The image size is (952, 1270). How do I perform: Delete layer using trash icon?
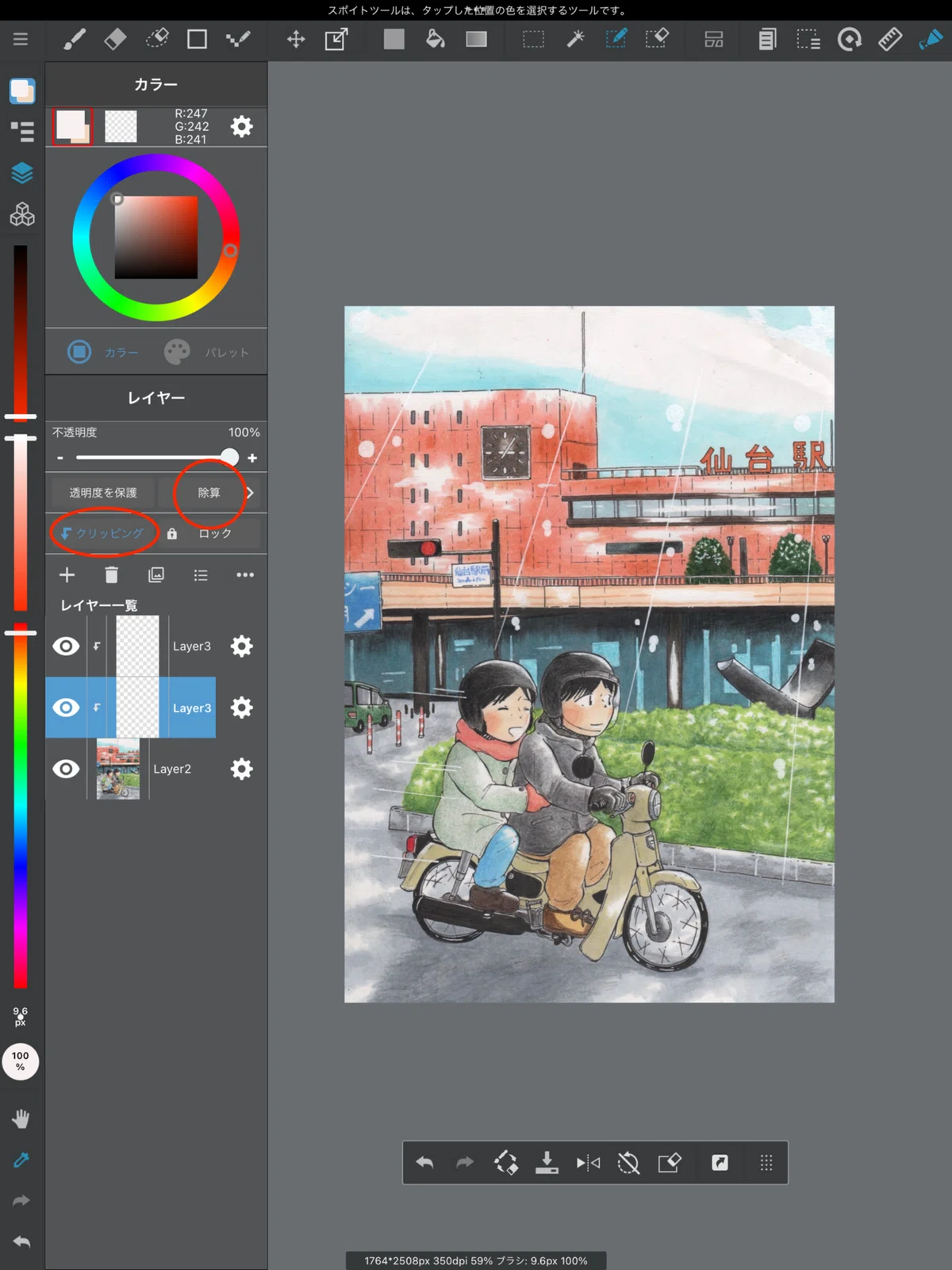112,574
